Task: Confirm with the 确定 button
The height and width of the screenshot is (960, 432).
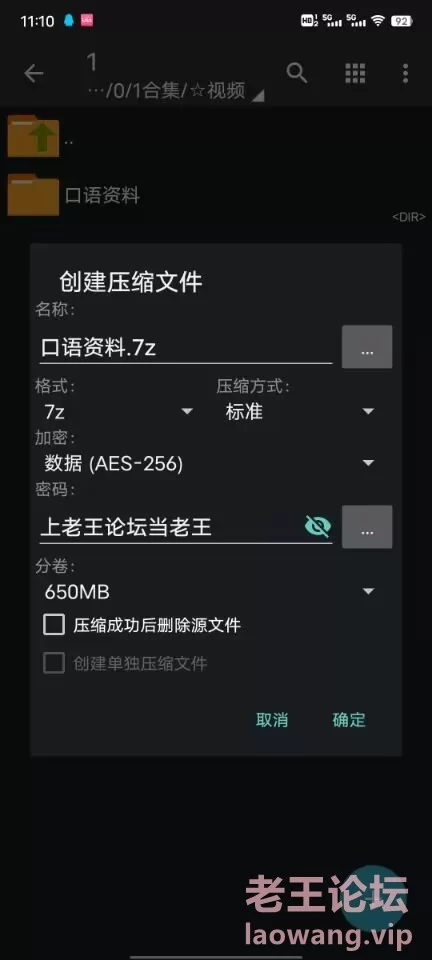Action: (x=349, y=720)
